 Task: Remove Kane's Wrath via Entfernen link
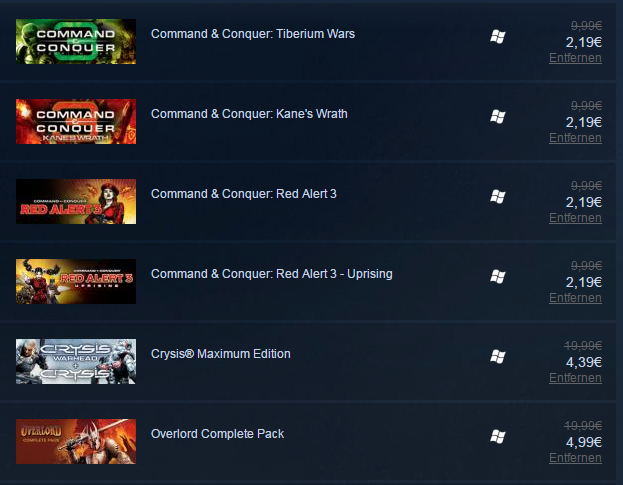pyautogui.click(x=575, y=138)
